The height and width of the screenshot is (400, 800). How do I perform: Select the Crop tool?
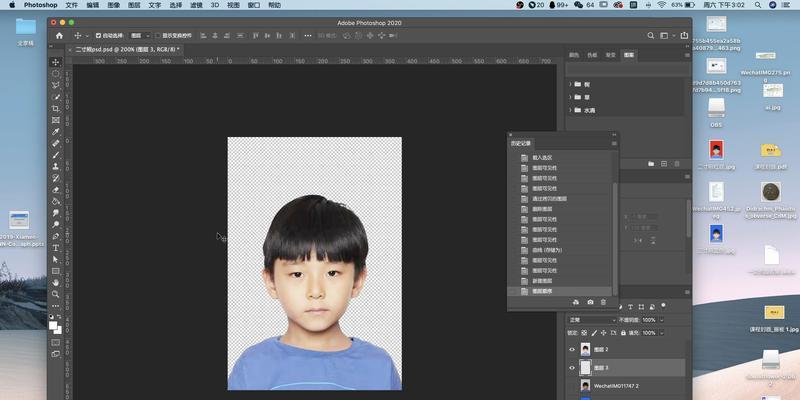(x=56, y=109)
